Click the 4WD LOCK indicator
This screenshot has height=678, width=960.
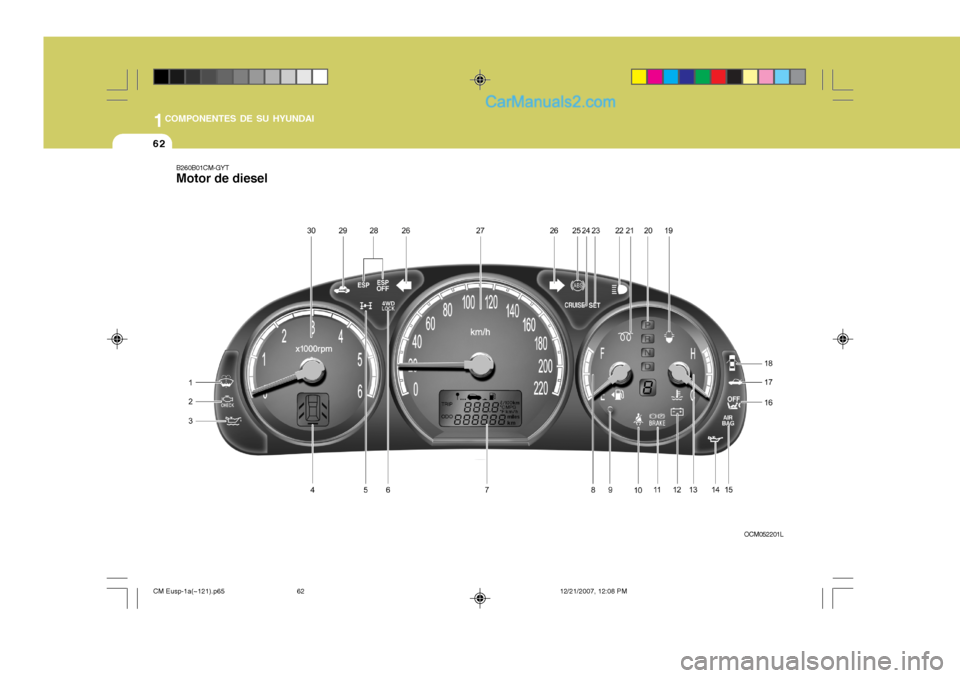click(388, 306)
